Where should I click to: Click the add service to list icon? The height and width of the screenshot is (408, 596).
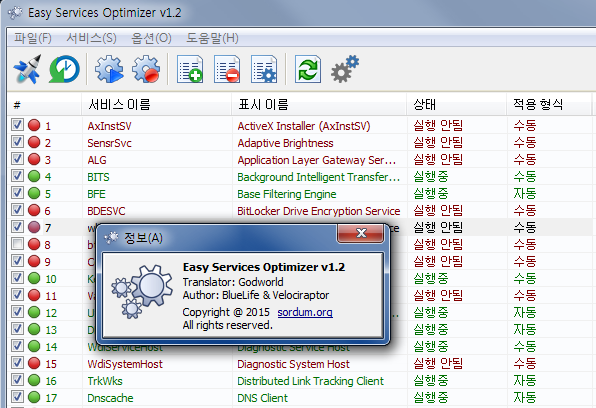click(190, 69)
